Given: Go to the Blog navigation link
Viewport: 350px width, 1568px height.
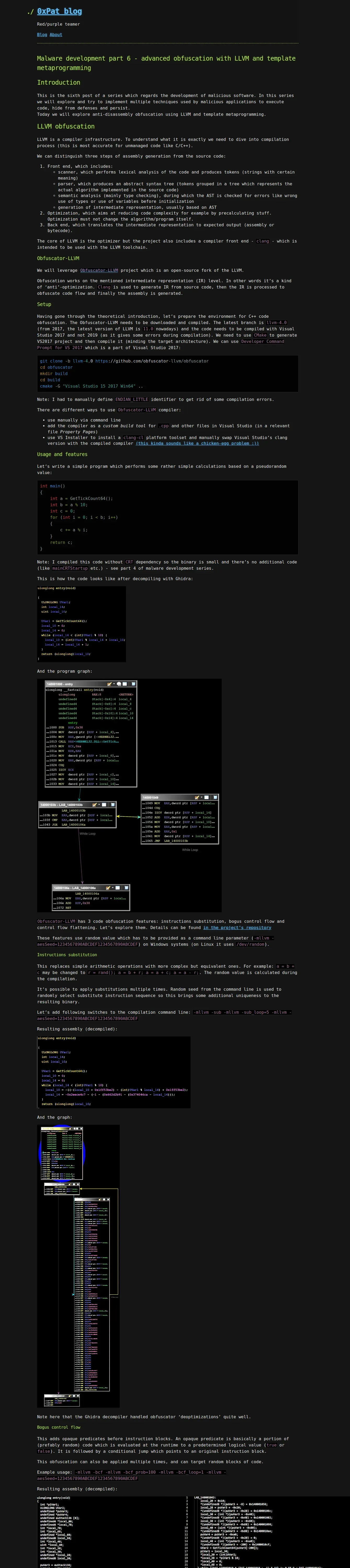Looking at the screenshot, I should pos(41,35).
